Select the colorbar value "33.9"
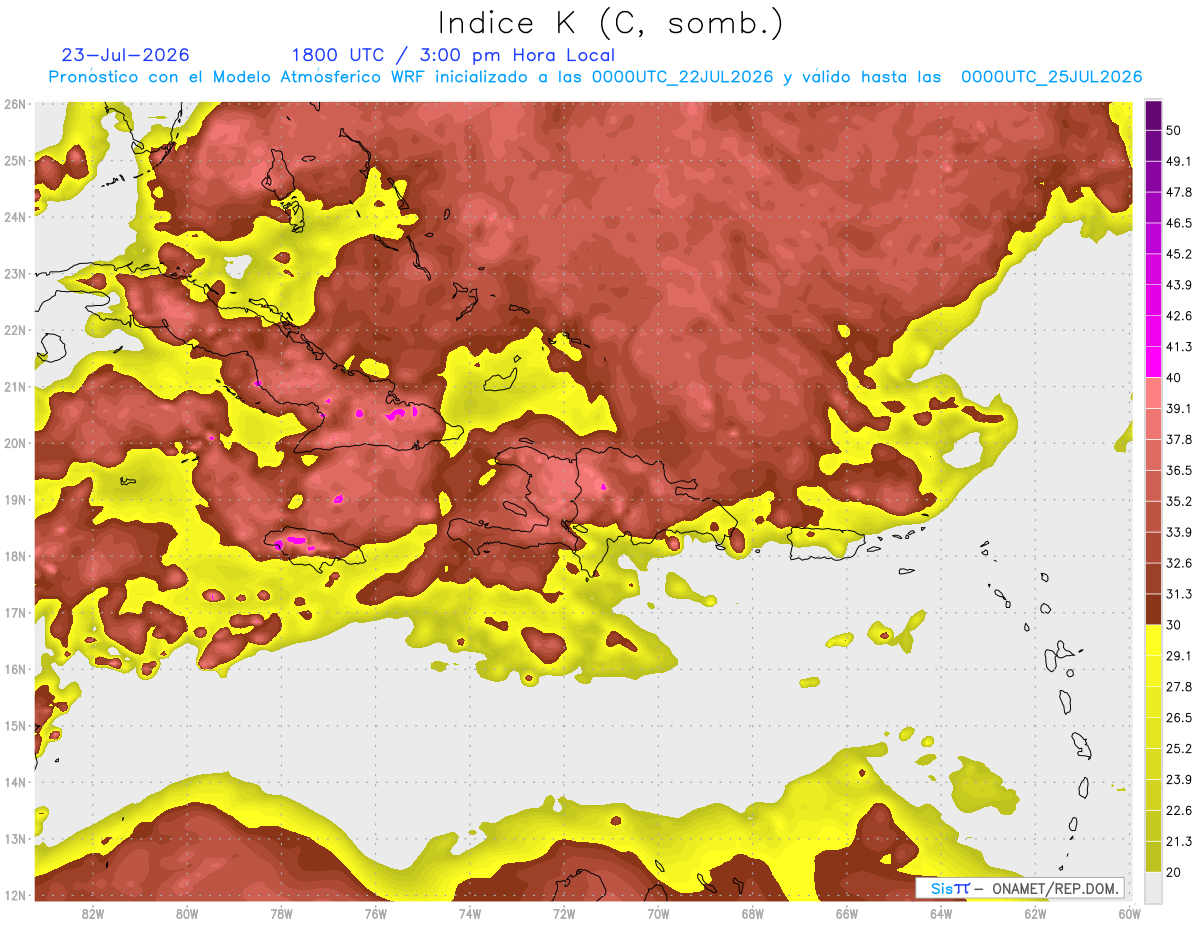 (x=1180, y=532)
